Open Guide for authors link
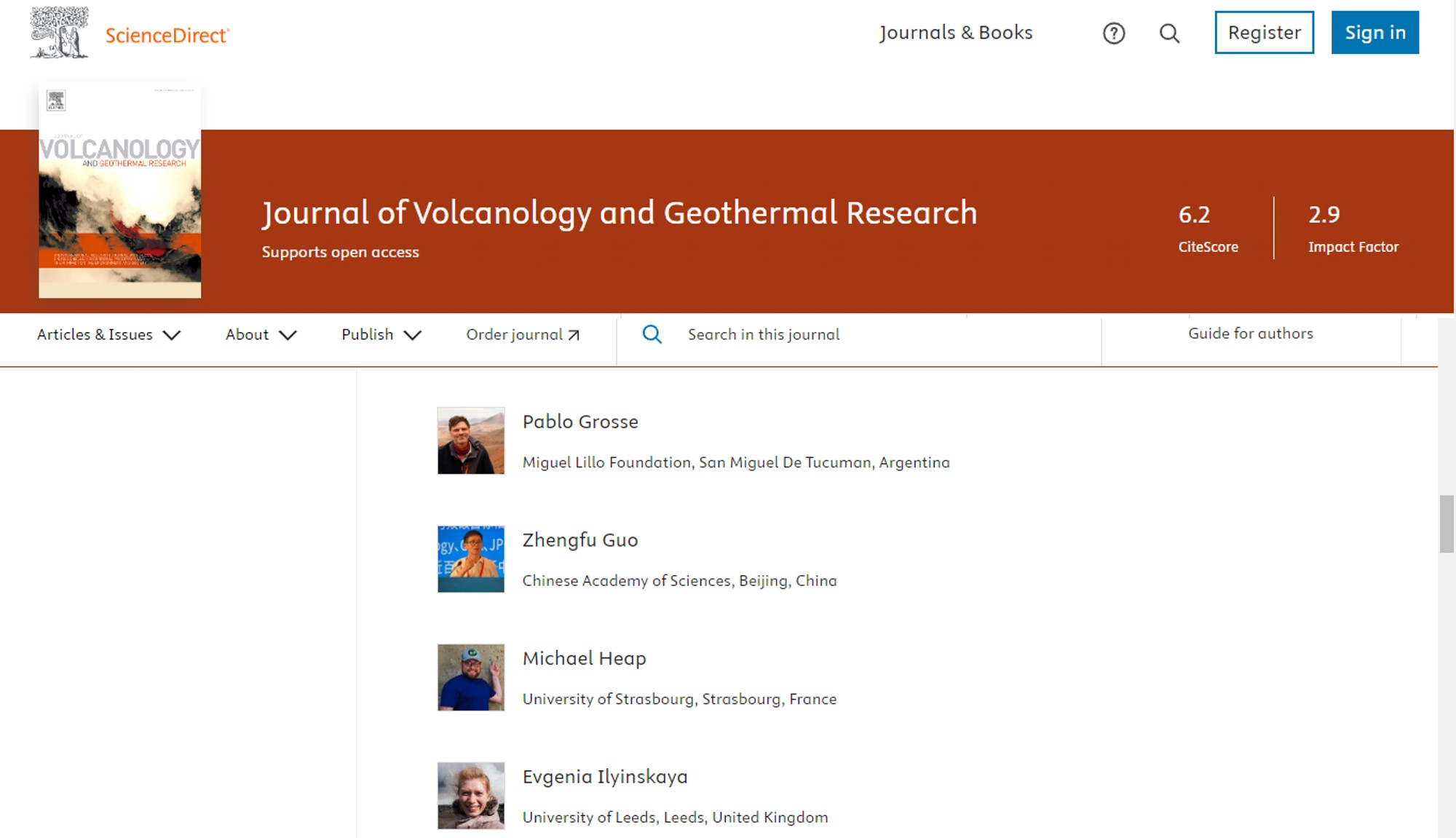 pos(1250,333)
